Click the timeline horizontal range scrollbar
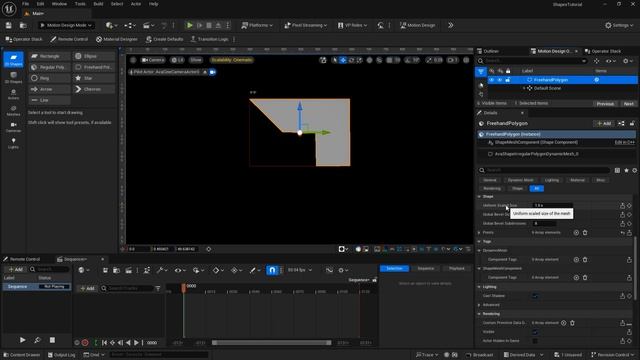 point(271,343)
